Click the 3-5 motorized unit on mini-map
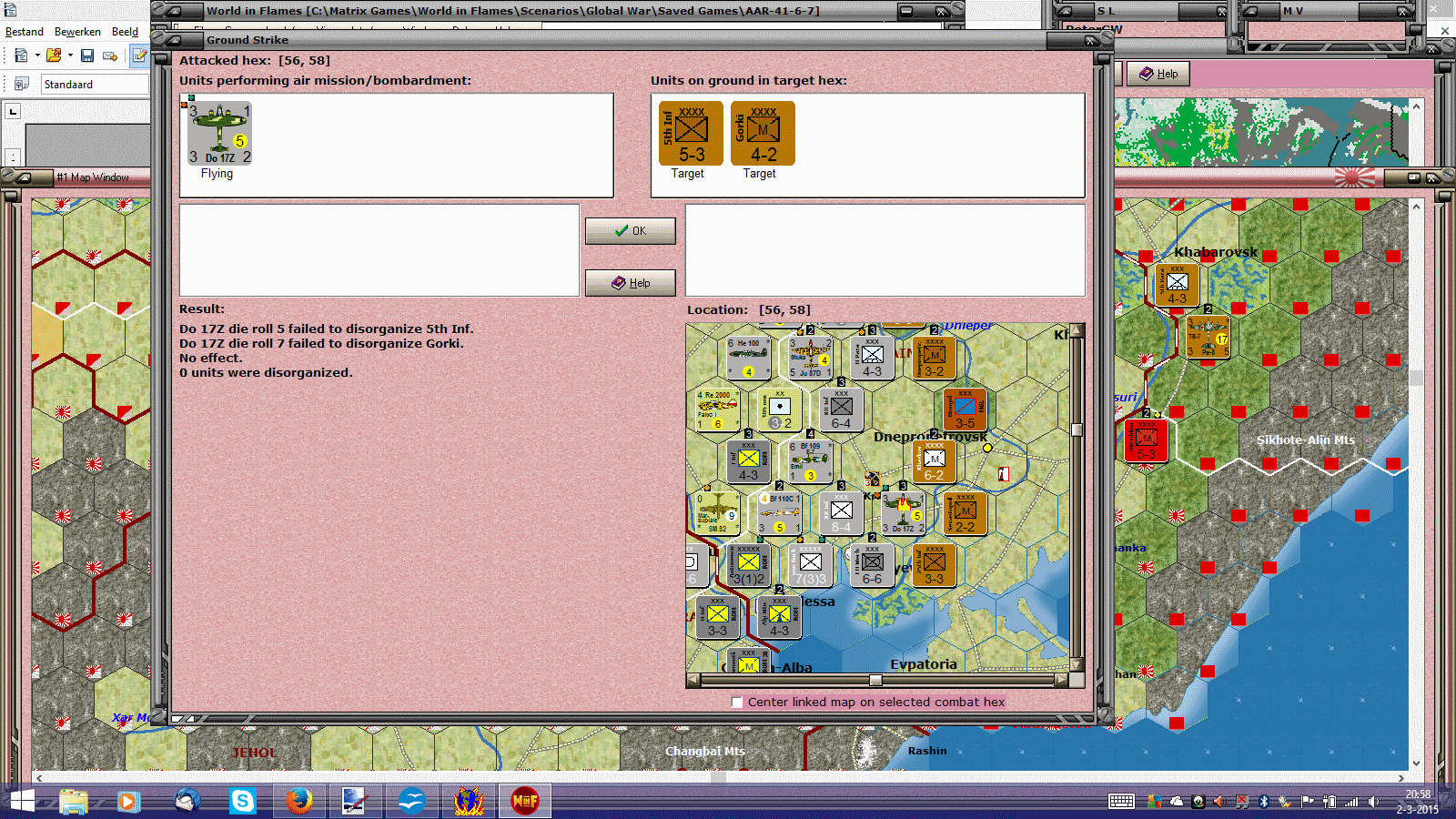The width and height of the screenshot is (1456, 819). (965, 409)
